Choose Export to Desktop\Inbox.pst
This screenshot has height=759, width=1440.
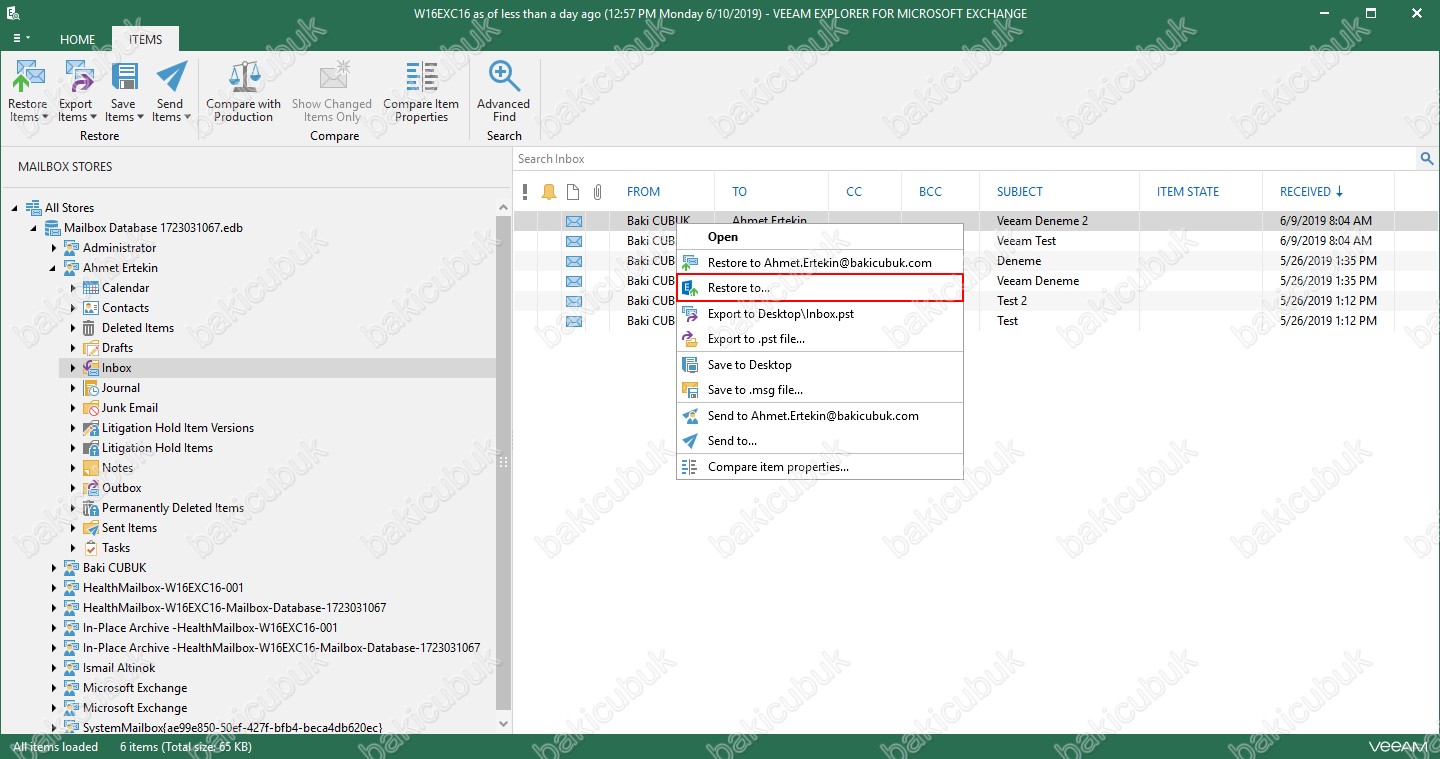[820, 314]
